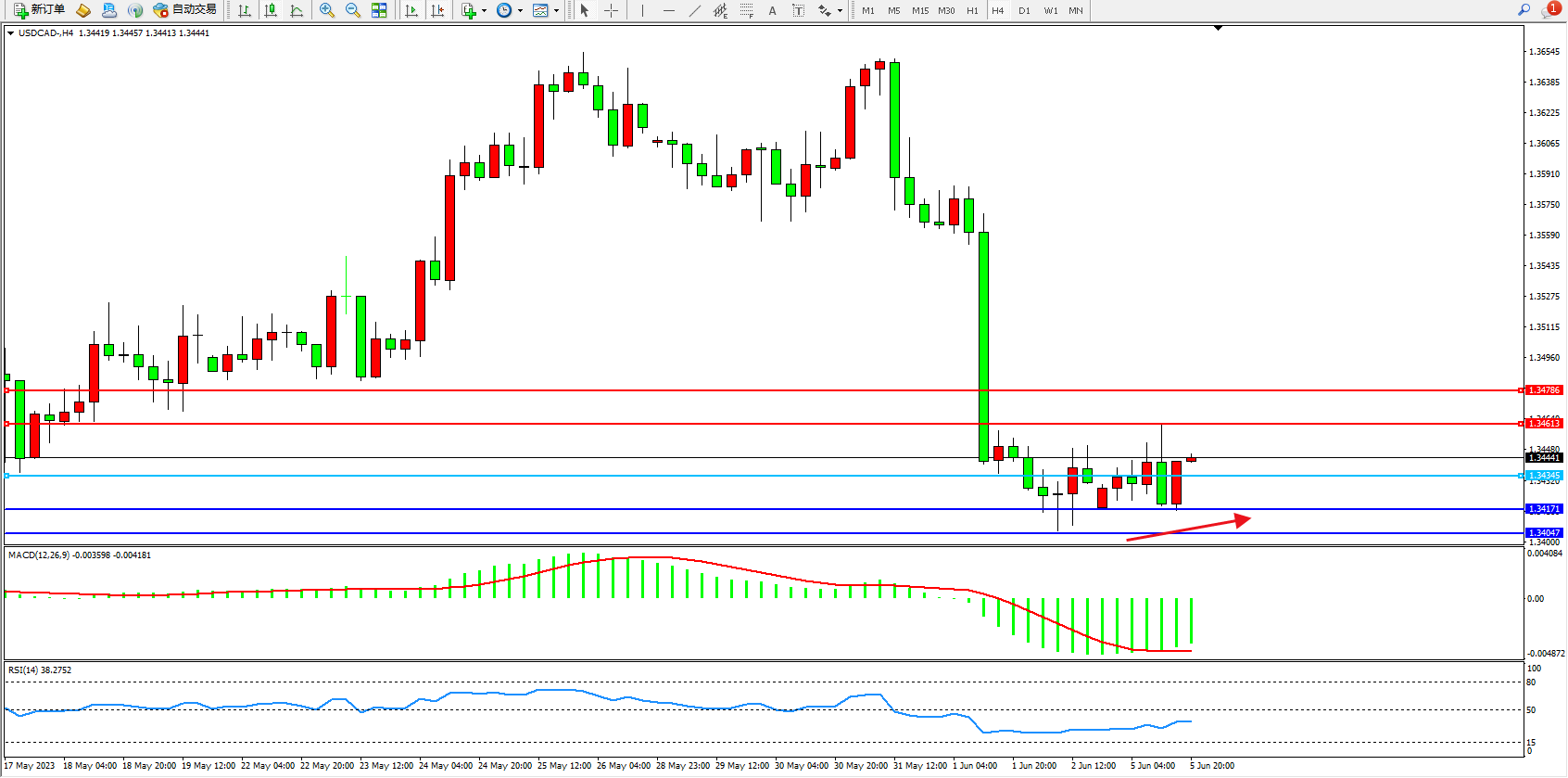Switch to the D1 timeframe
Screen dimensions: 1568x778
pyautogui.click(x=1024, y=10)
